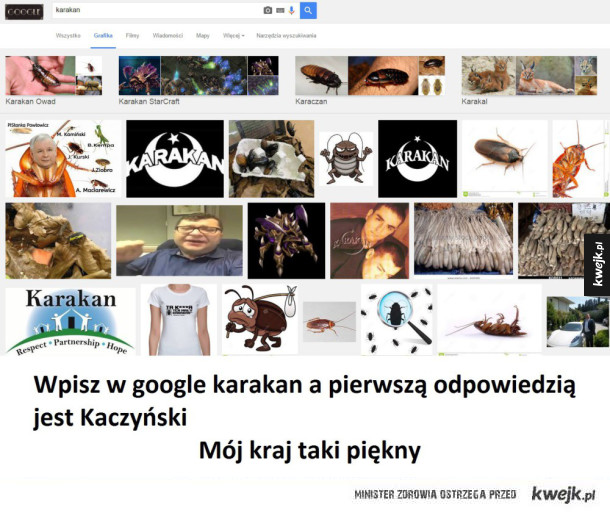Image resolution: width=610 pixels, height=513 pixels.
Task: Open the large KARAKAN crescent logo image
Action: click(175, 159)
